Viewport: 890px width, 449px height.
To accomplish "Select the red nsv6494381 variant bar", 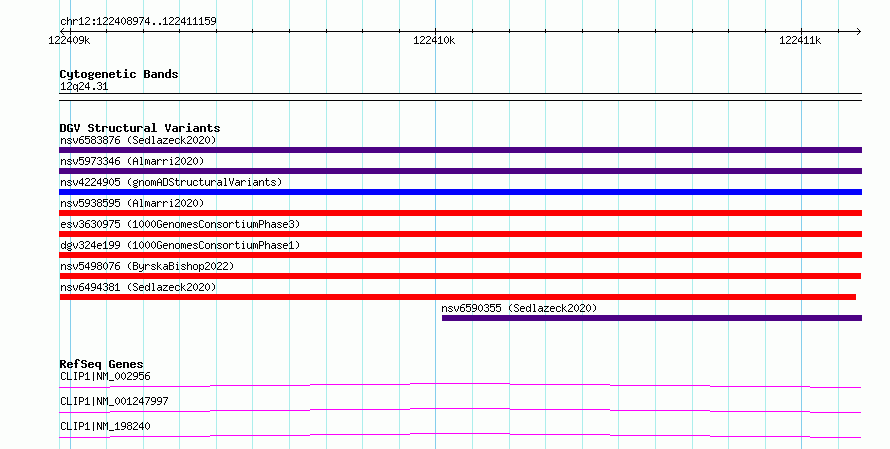I will click(x=457, y=297).
